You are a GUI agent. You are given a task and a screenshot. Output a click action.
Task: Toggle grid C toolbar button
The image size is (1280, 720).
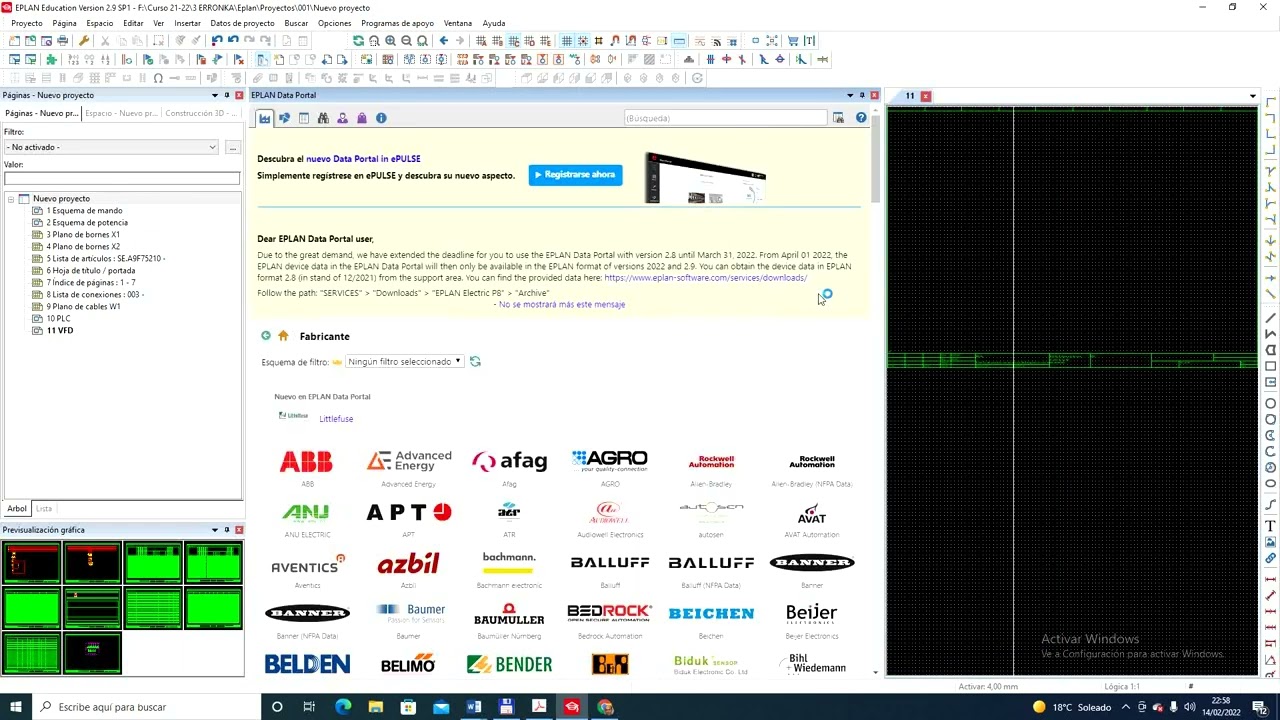(x=514, y=41)
